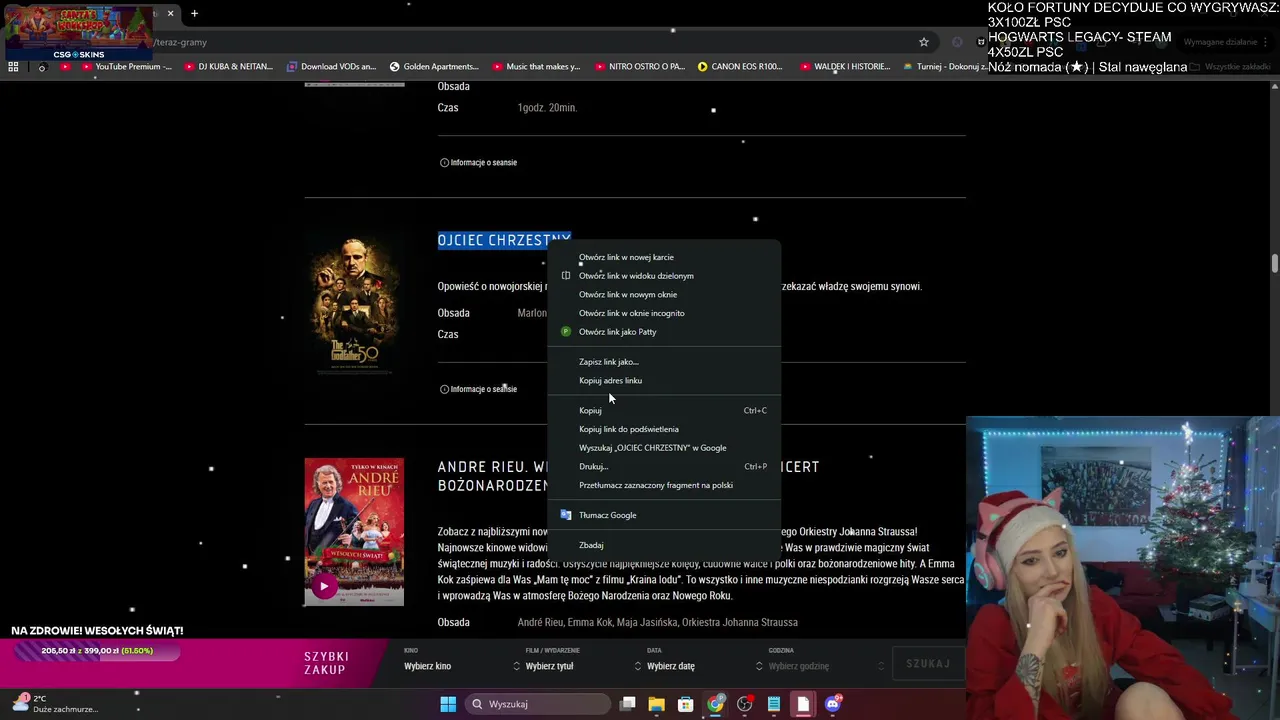The image size is (1280, 720).
Task: Click the Andre Rieu movie poster
Action: (354, 532)
